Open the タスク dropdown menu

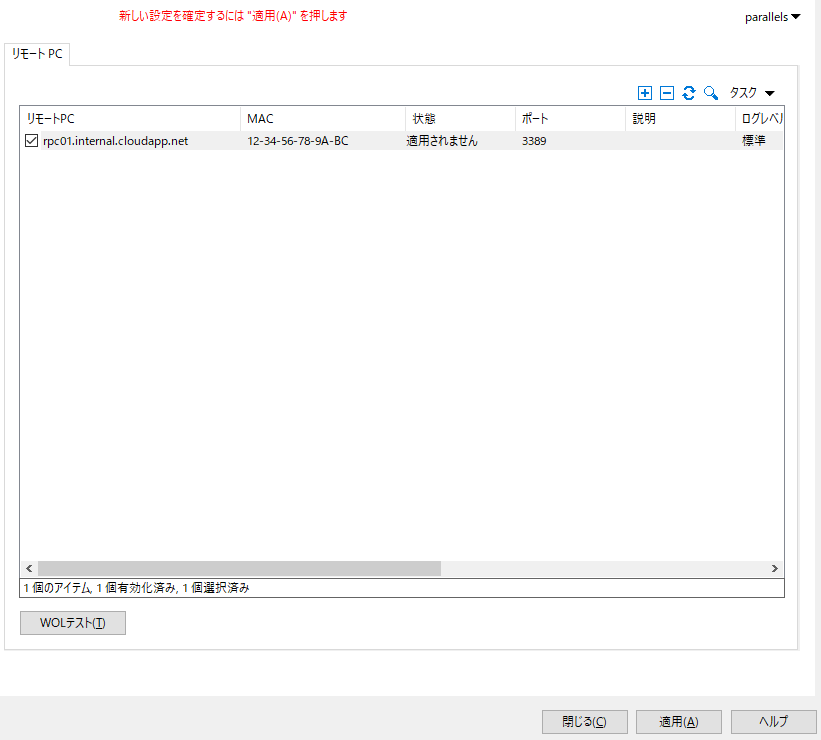point(752,93)
